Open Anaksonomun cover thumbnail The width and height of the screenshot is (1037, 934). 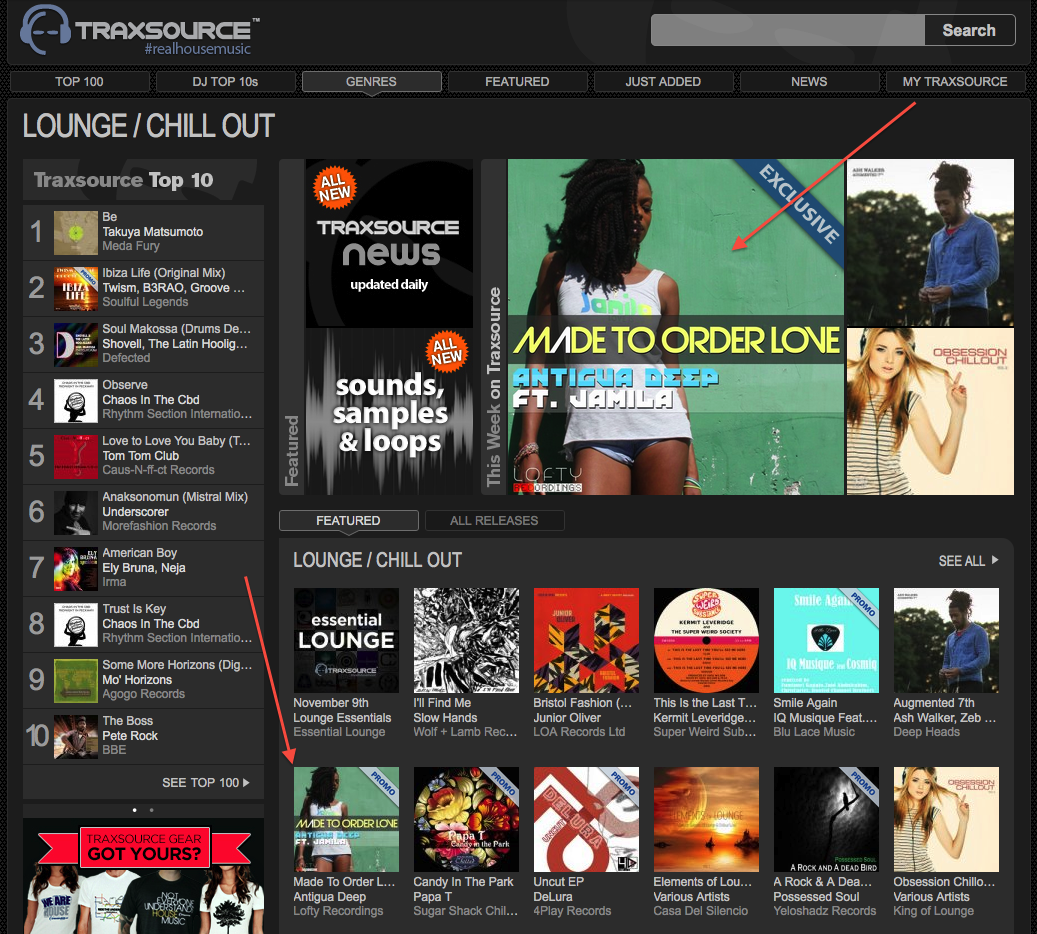tap(76, 513)
